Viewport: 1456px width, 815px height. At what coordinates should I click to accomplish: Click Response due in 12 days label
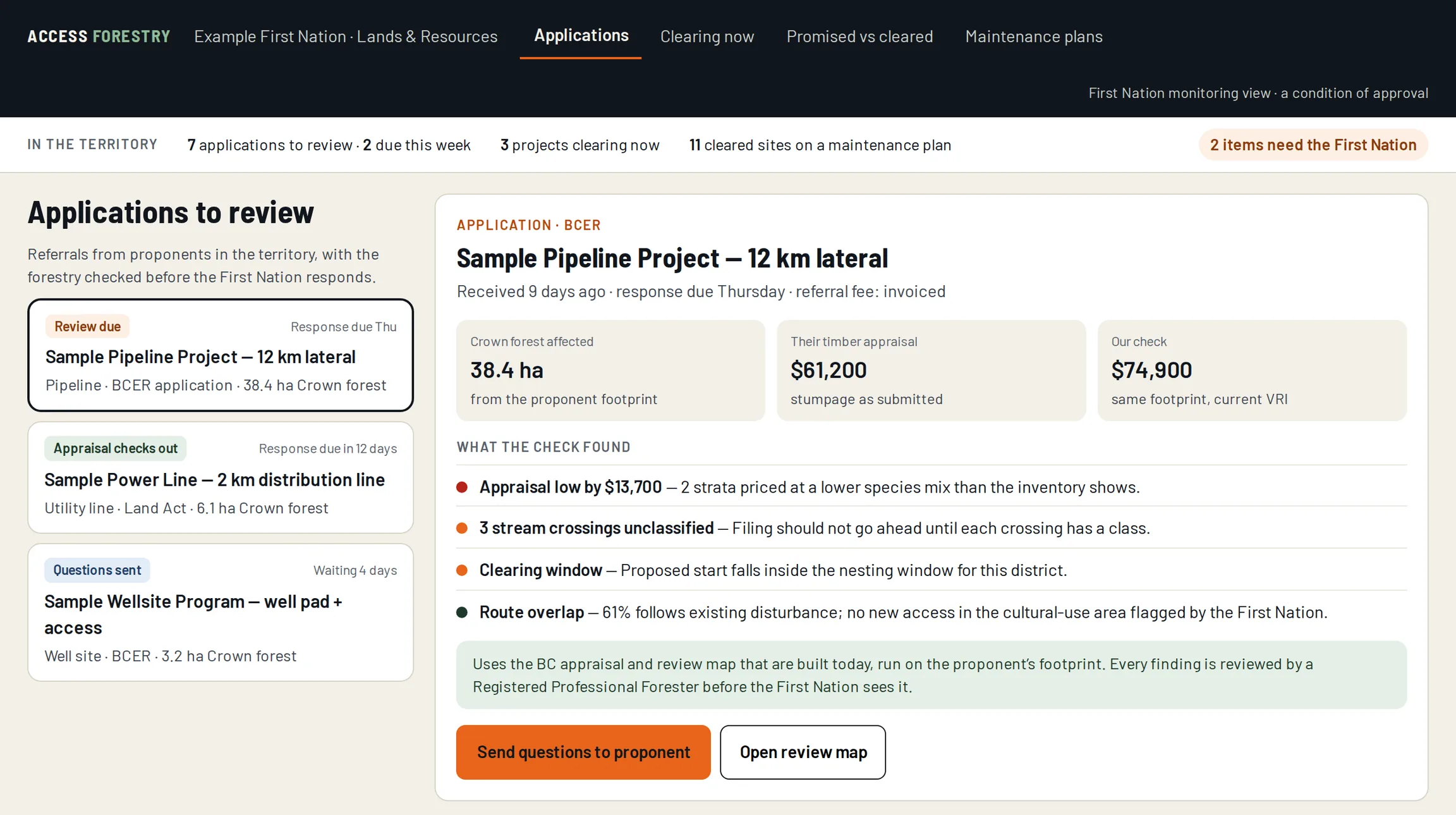pos(328,448)
